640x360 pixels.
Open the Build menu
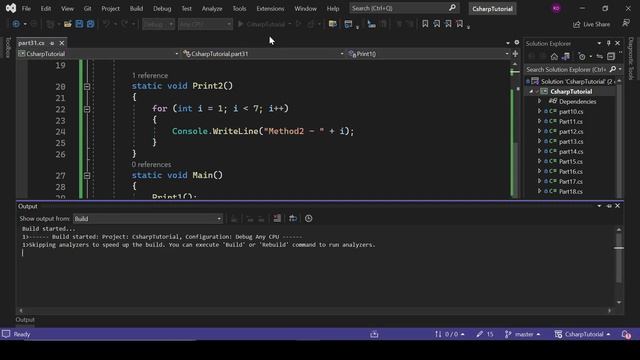pyautogui.click(x=136, y=8)
